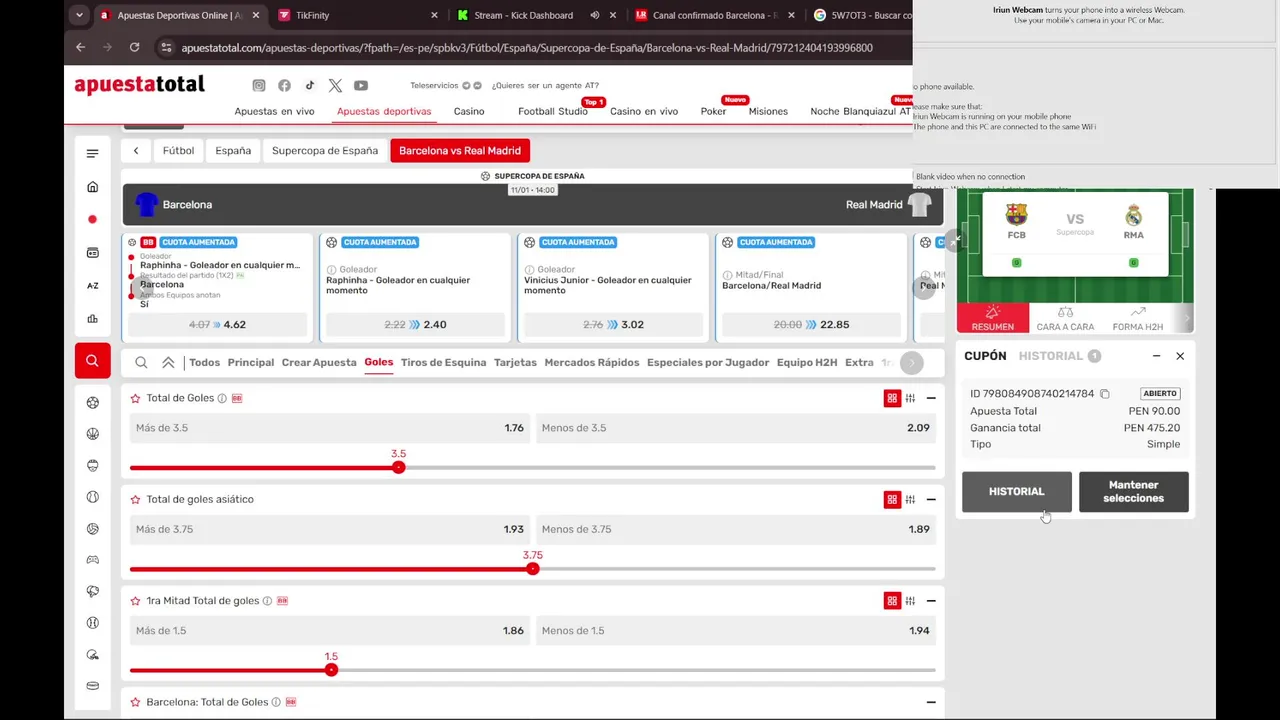Switch to Todos markets tab
Image resolution: width=1280 pixels, height=720 pixels.
click(204, 363)
